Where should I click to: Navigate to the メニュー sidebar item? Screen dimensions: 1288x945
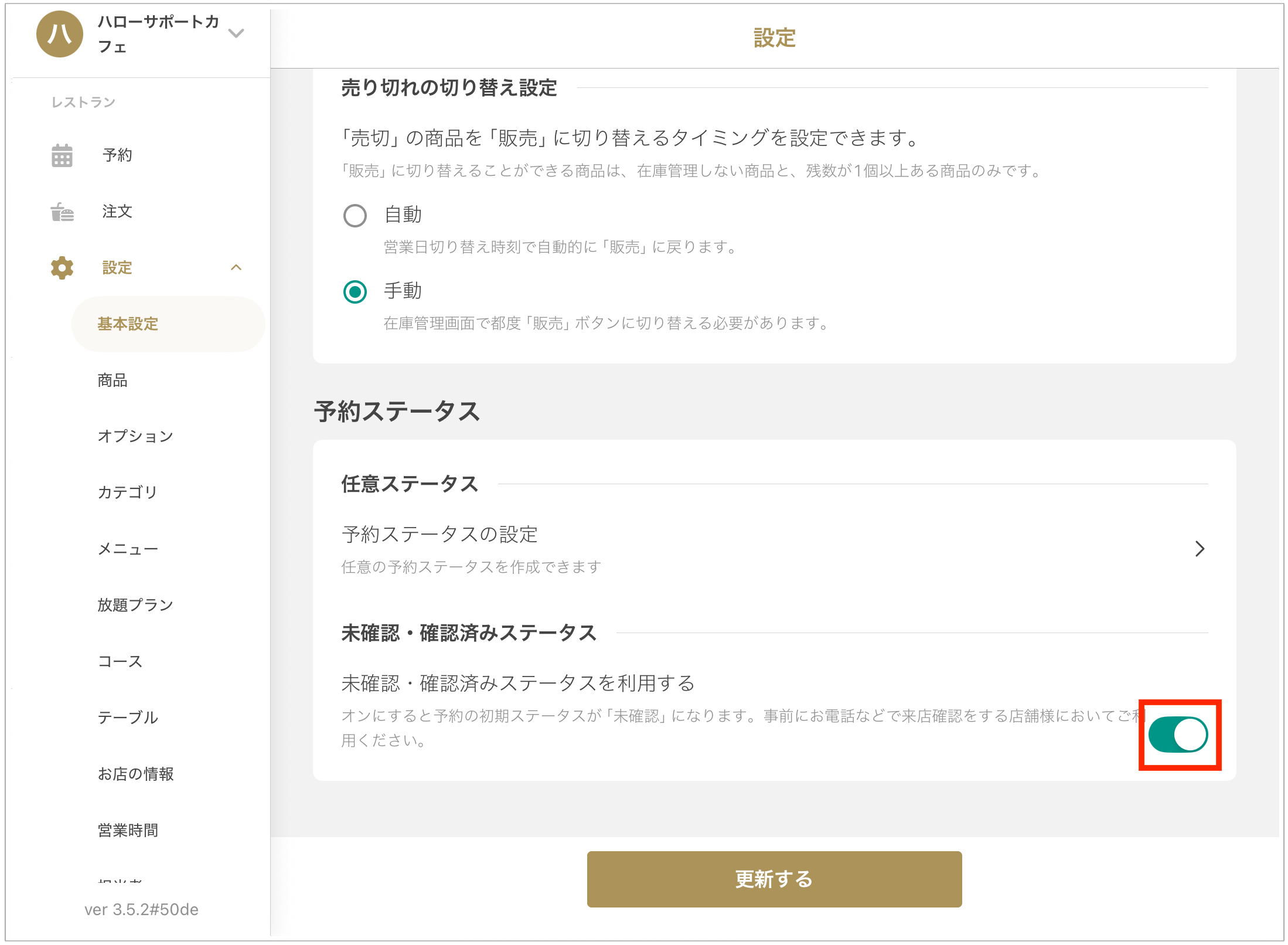(128, 549)
